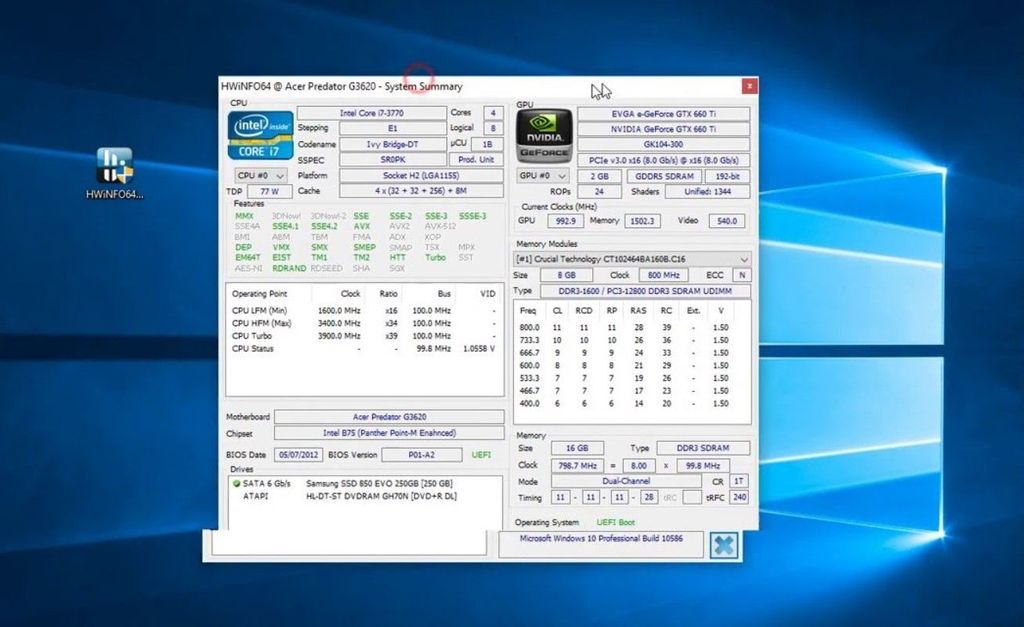
Task: Click the Ivy Bridge-DT codename field
Action: point(392,144)
